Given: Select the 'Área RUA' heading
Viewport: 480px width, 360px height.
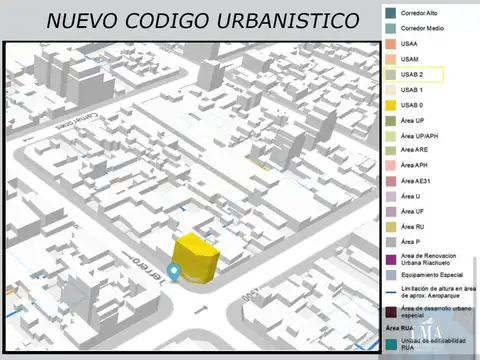Looking at the screenshot, I should coord(400,328).
